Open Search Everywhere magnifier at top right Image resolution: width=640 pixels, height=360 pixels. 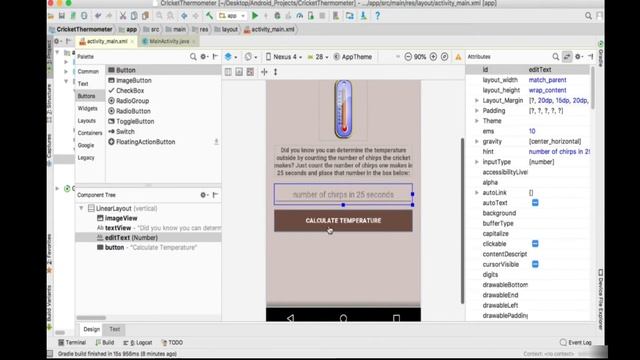point(588,16)
